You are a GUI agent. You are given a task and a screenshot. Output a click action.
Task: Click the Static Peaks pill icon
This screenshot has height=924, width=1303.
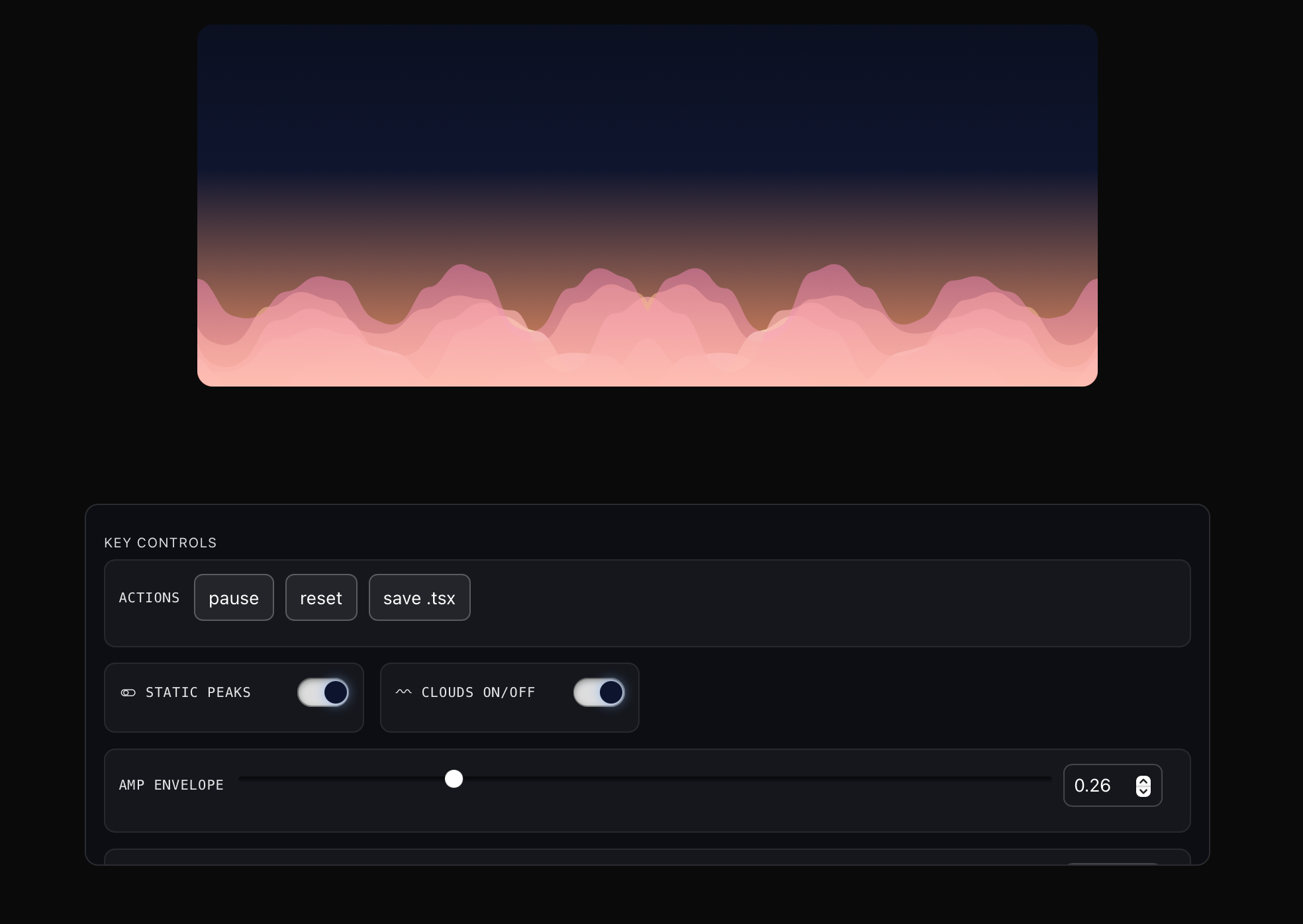pos(128,692)
